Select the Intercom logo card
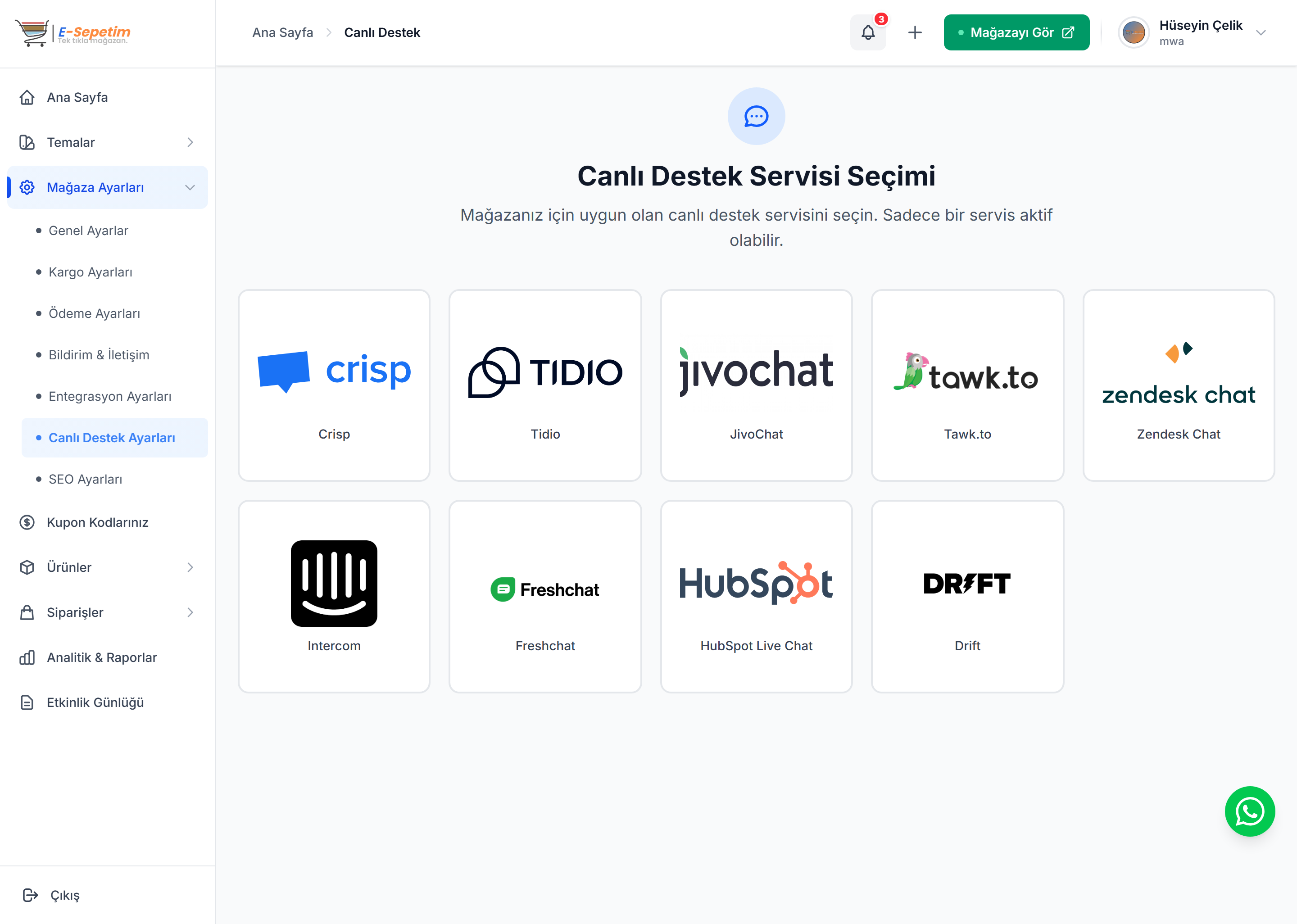Viewport: 1297px width, 924px height. coord(334,596)
